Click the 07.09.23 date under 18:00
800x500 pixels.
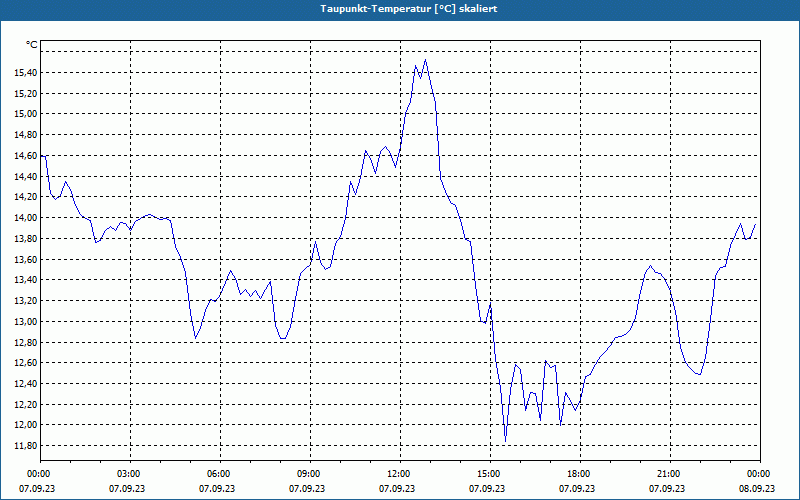pos(577,488)
